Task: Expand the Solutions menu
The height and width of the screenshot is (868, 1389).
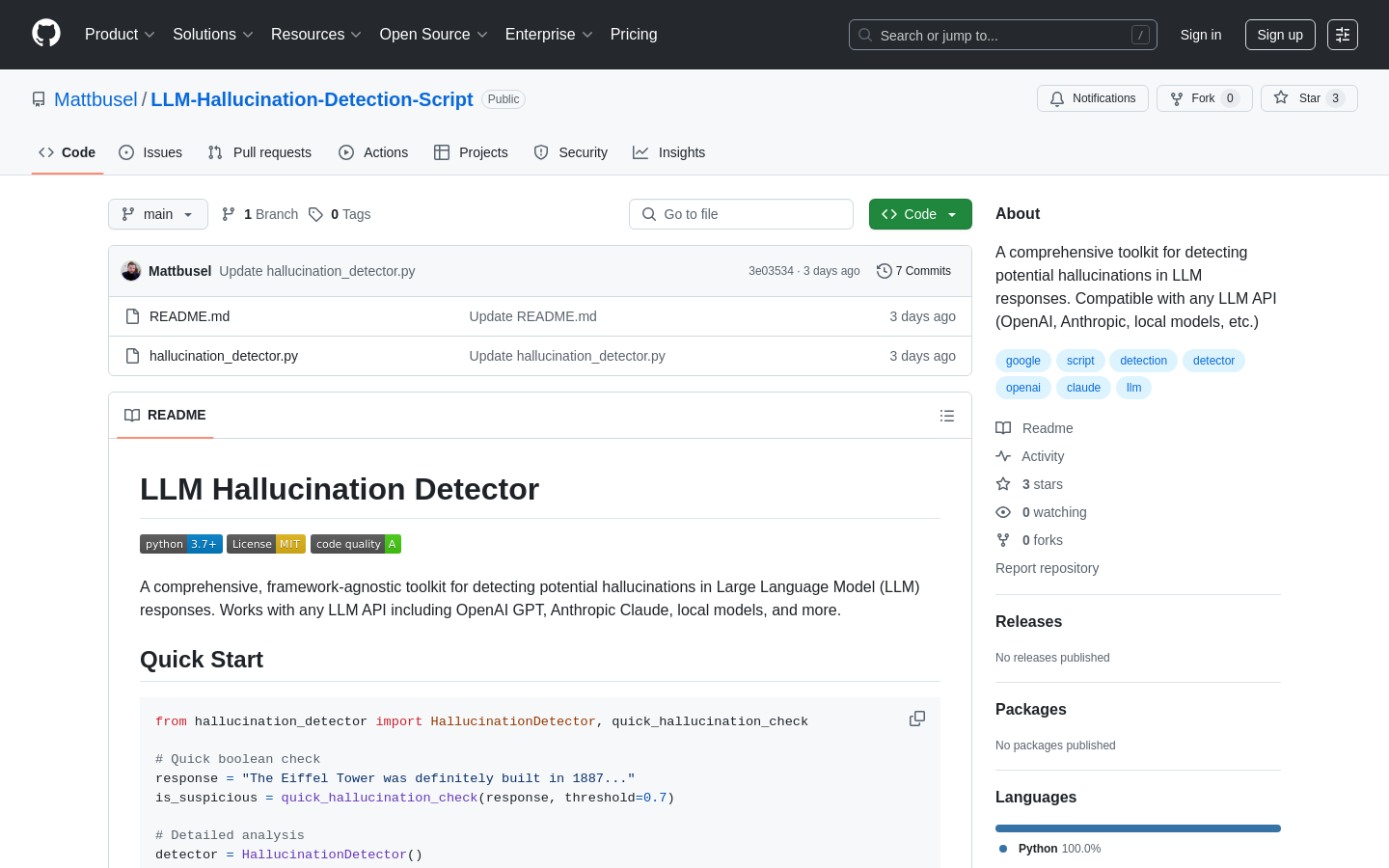Action: (x=213, y=35)
